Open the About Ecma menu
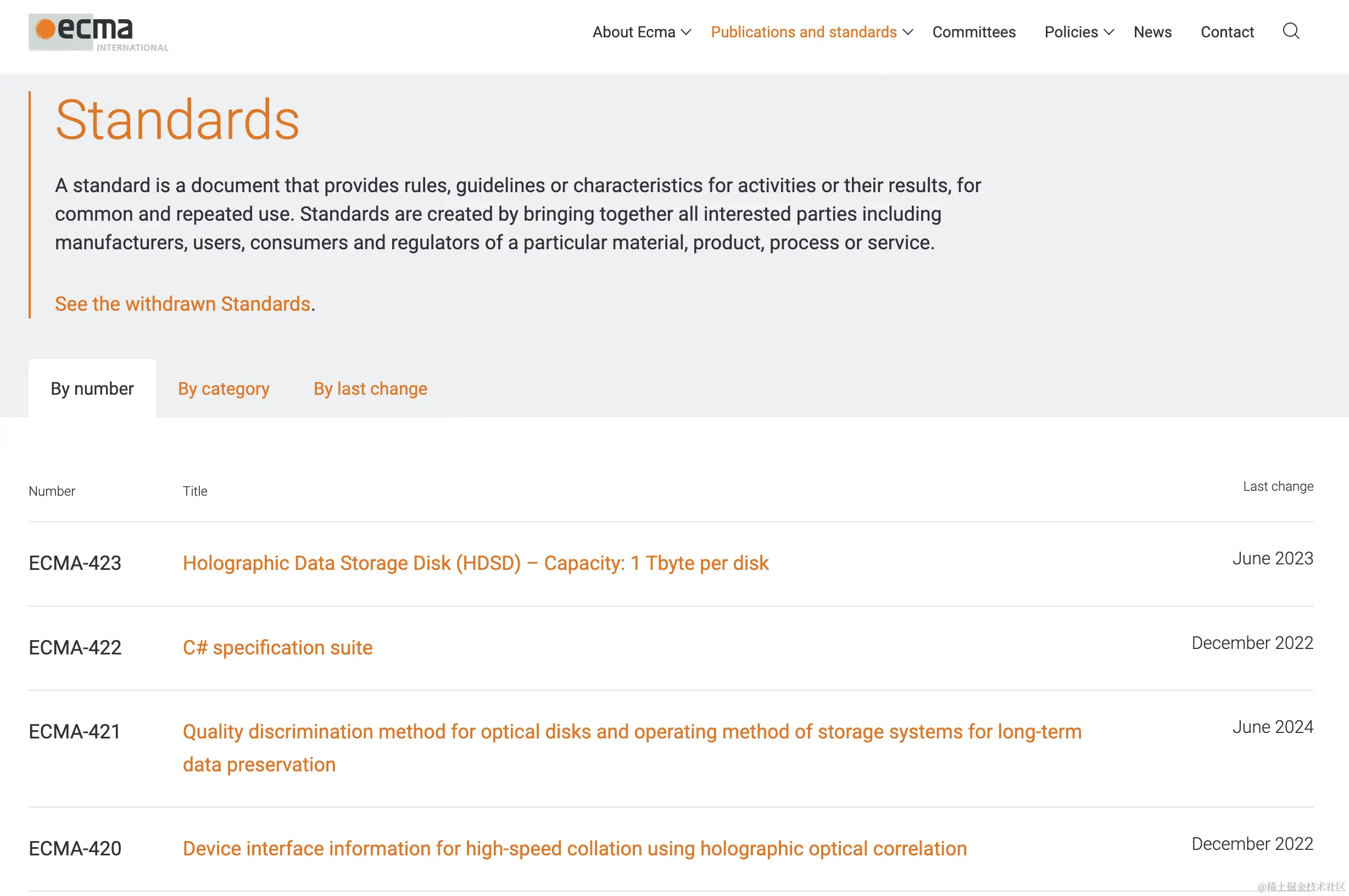Screen dimensions: 1349x896 click(633, 32)
